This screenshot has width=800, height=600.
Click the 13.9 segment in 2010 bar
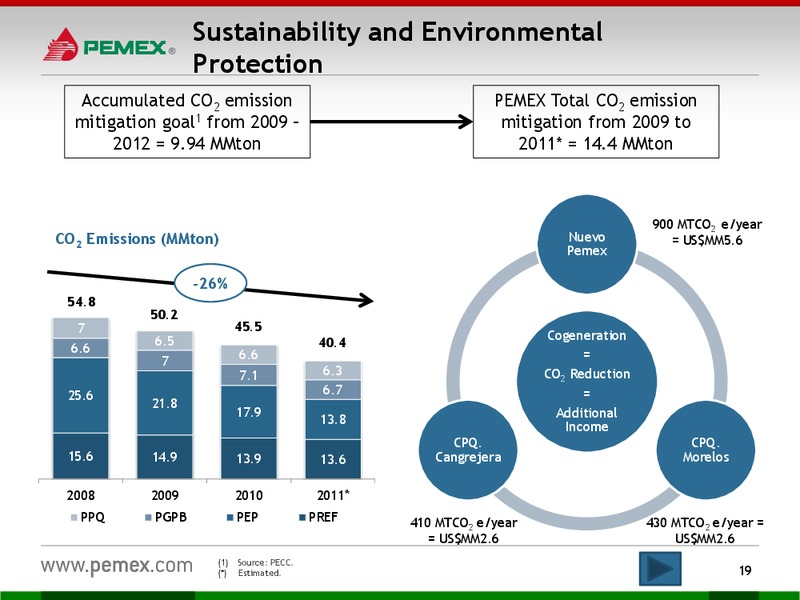click(248, 459)
